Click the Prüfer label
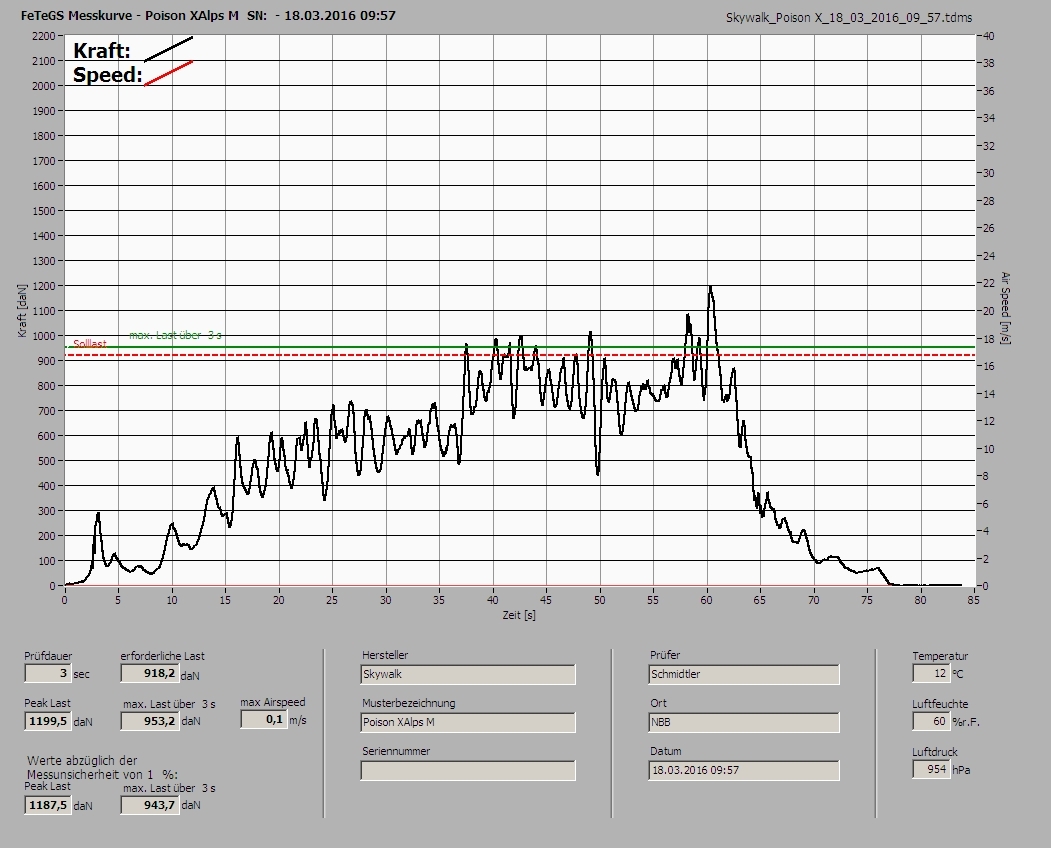 pyautogui.click(x=665, y=655)
